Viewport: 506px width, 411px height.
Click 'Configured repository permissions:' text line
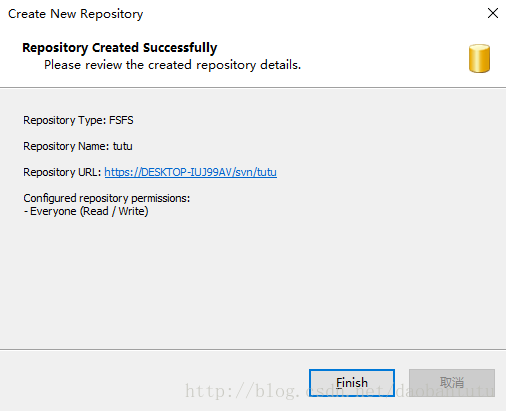(x=107, y=198)
